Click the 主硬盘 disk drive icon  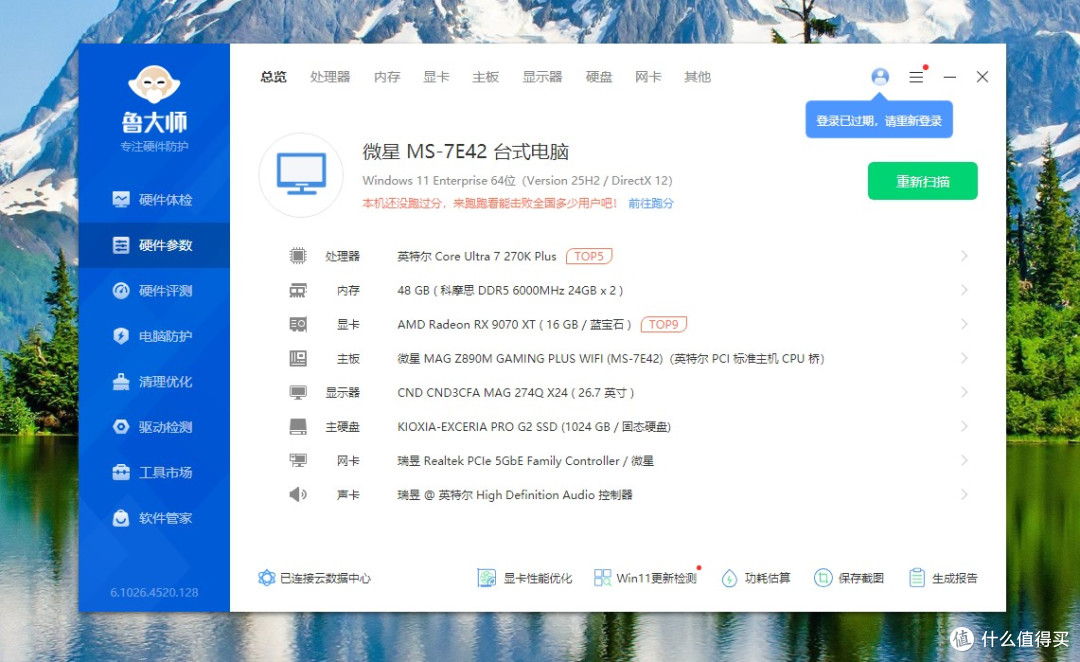[298, 426]
